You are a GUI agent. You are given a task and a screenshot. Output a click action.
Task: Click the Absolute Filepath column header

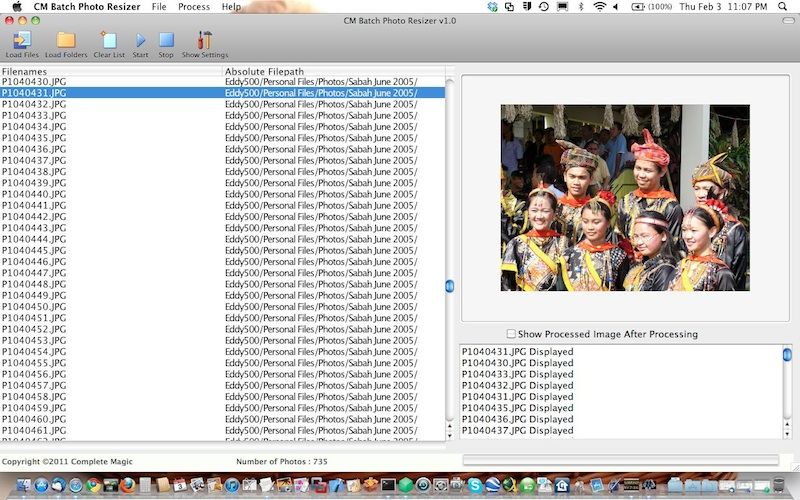pos(334,71)
